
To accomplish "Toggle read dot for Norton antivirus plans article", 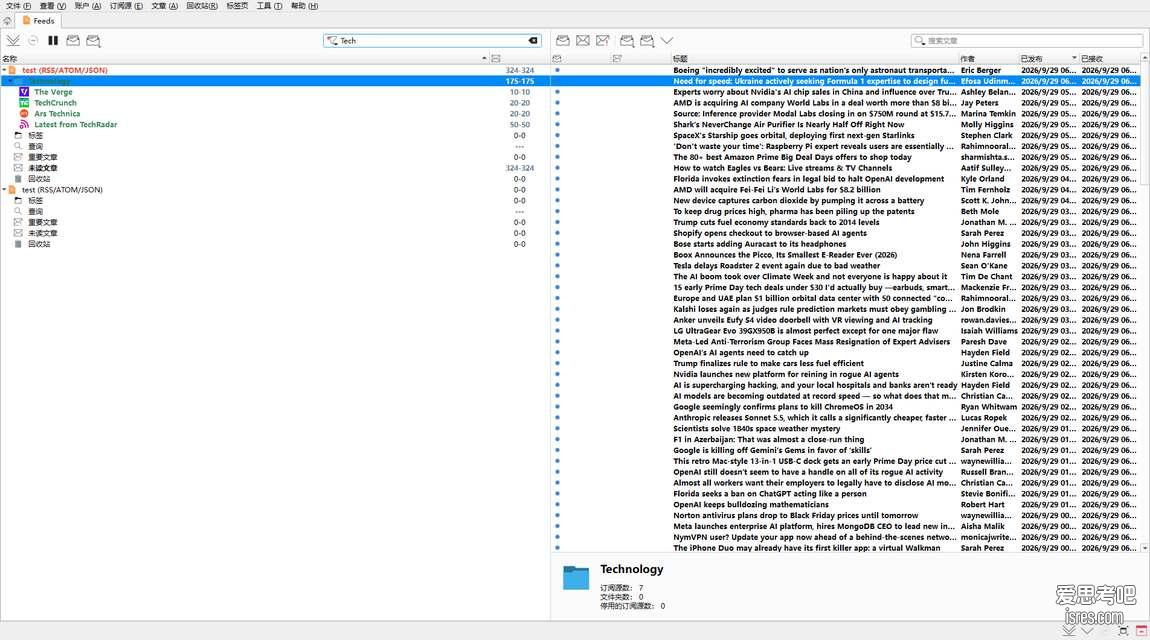I will (x=557, y=515).
